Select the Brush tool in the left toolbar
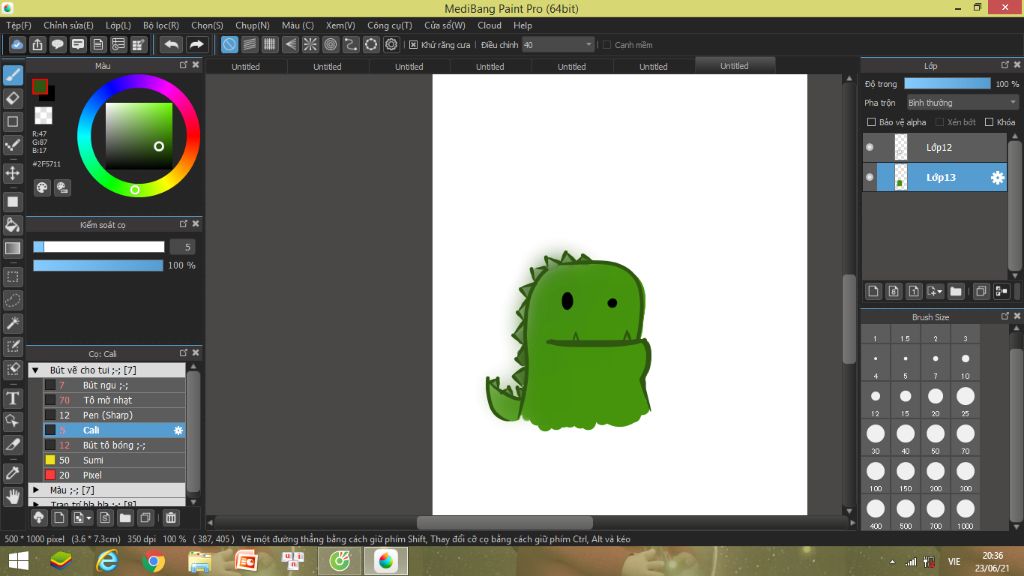The width and height of the screenshot is (1024, 576). click(x=12, y=76)
